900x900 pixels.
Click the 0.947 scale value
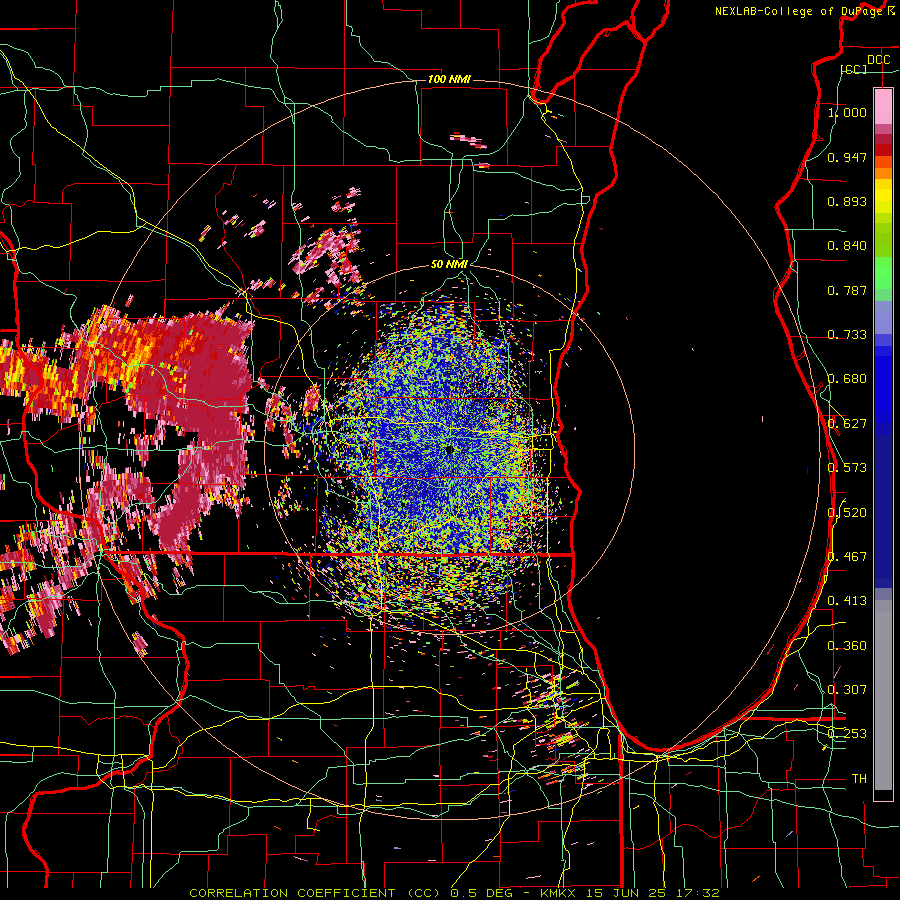coord(847,157)
